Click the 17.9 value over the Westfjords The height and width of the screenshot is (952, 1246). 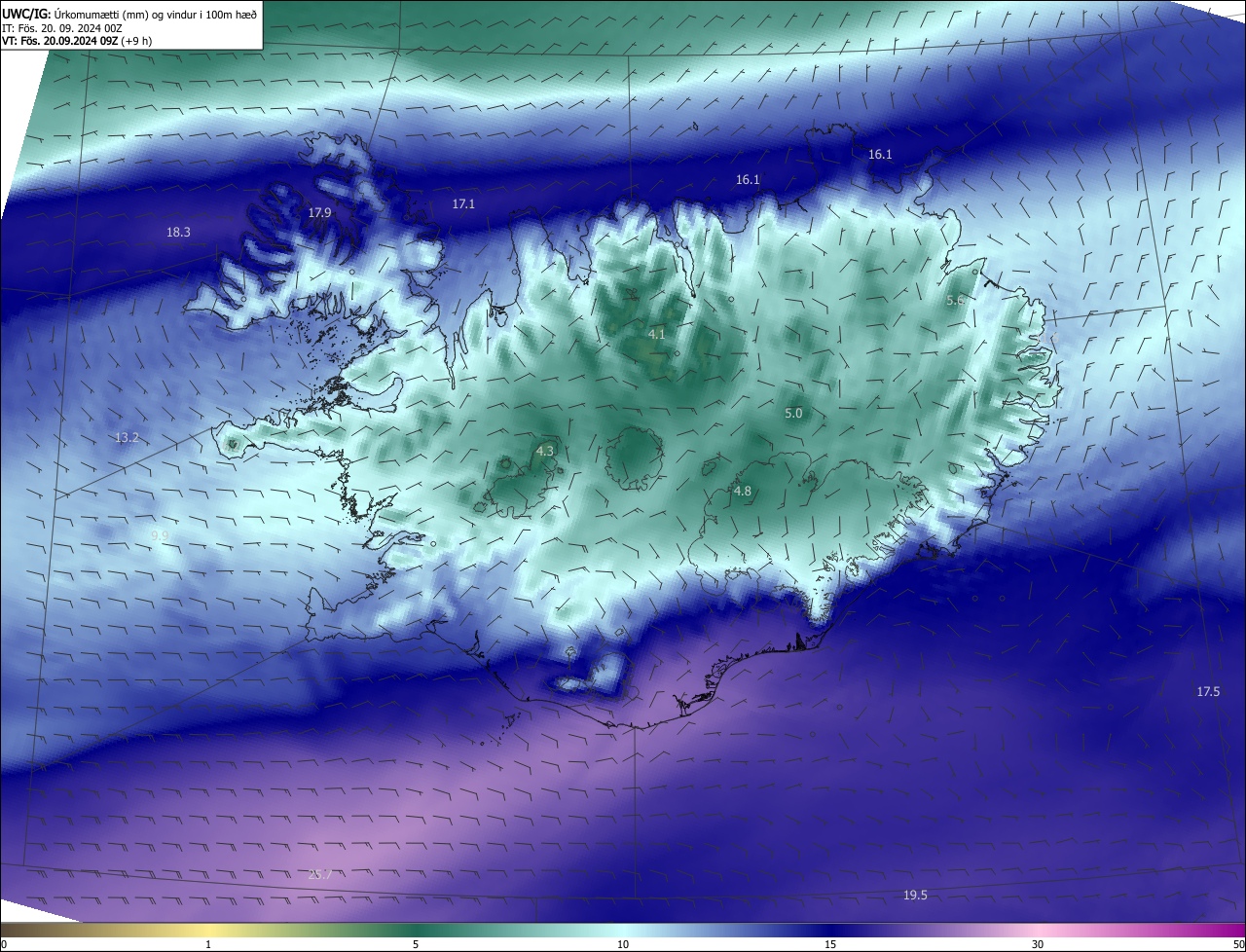pos(320,212)
